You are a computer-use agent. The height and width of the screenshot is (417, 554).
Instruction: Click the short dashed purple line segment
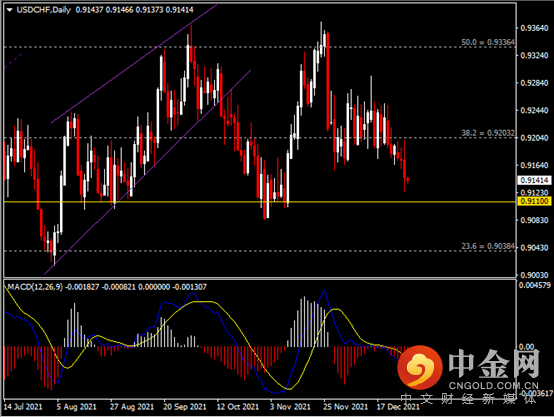(x=13, y=60)
